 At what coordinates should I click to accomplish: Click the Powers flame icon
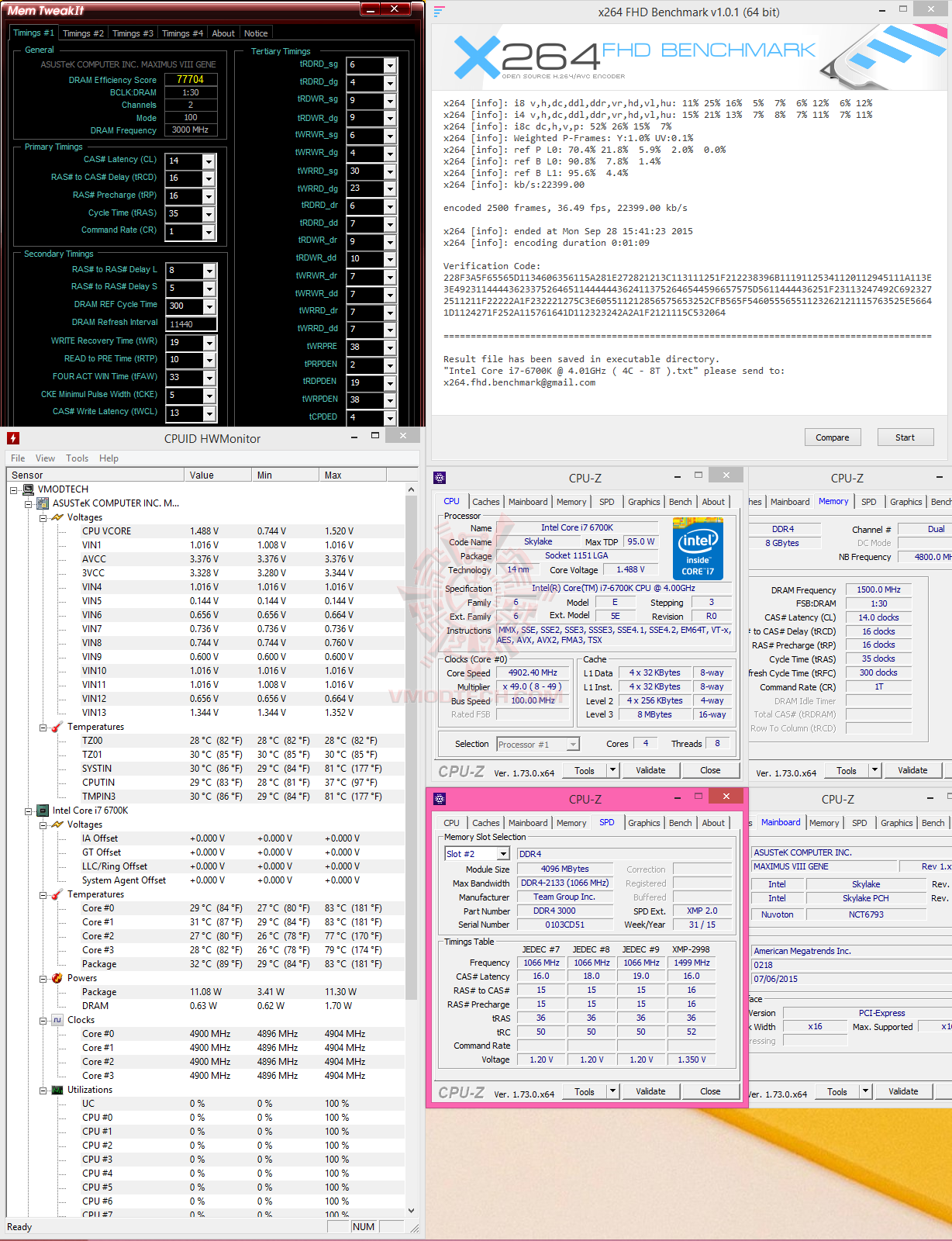(57, 978)
